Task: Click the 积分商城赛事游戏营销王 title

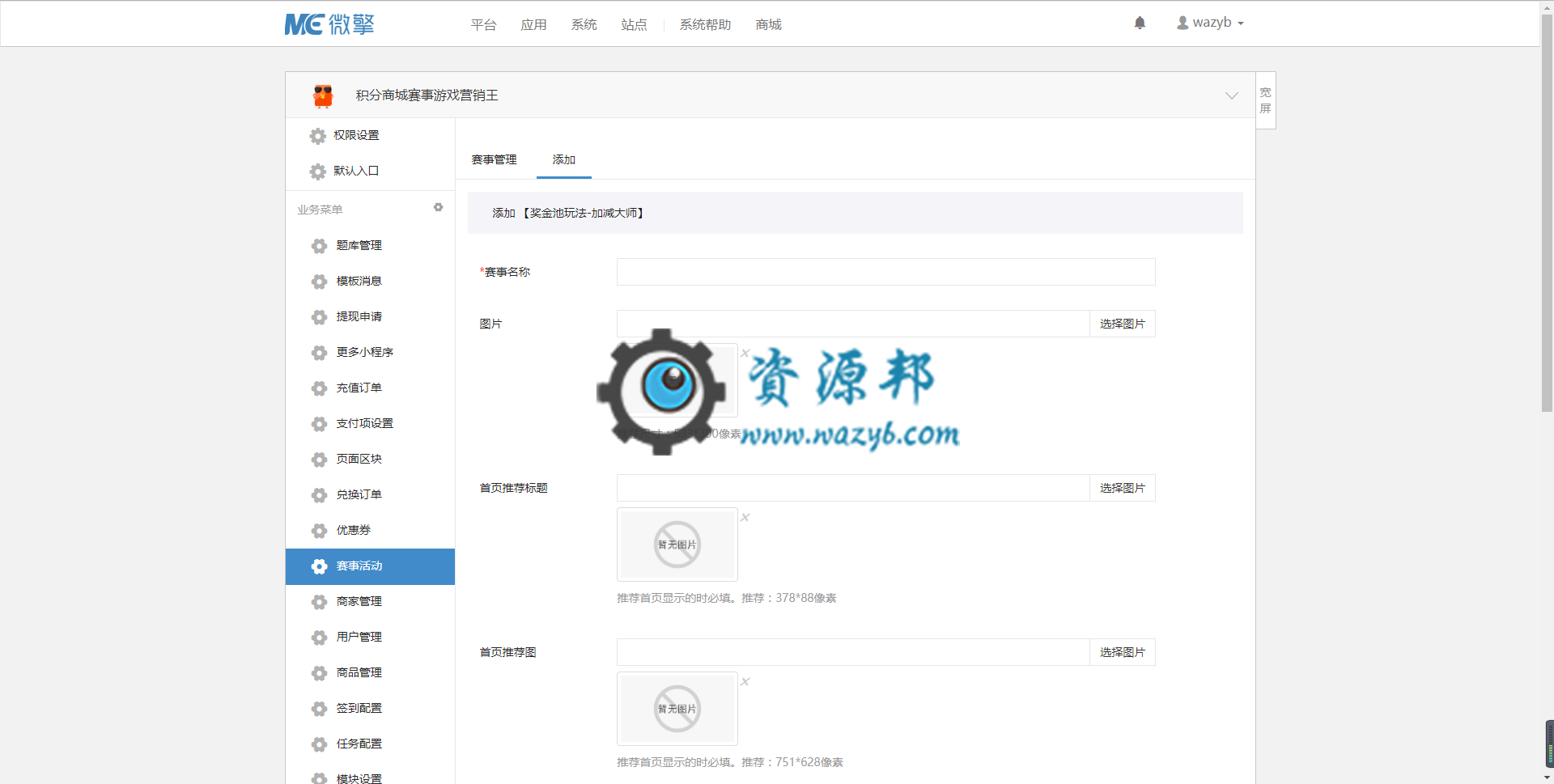Action: coord(427,95)
